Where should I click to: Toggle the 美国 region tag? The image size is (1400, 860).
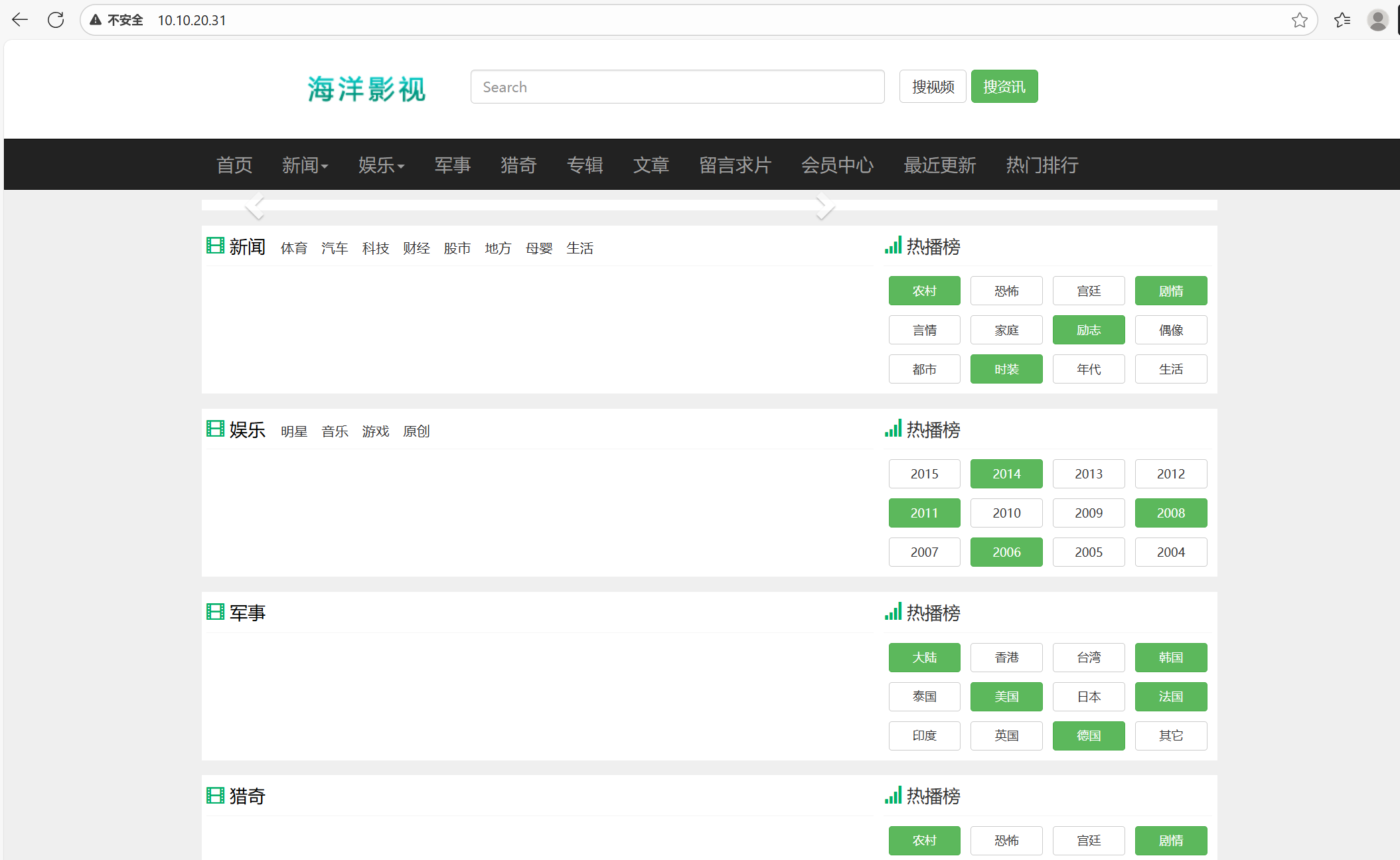[1006, 697]
